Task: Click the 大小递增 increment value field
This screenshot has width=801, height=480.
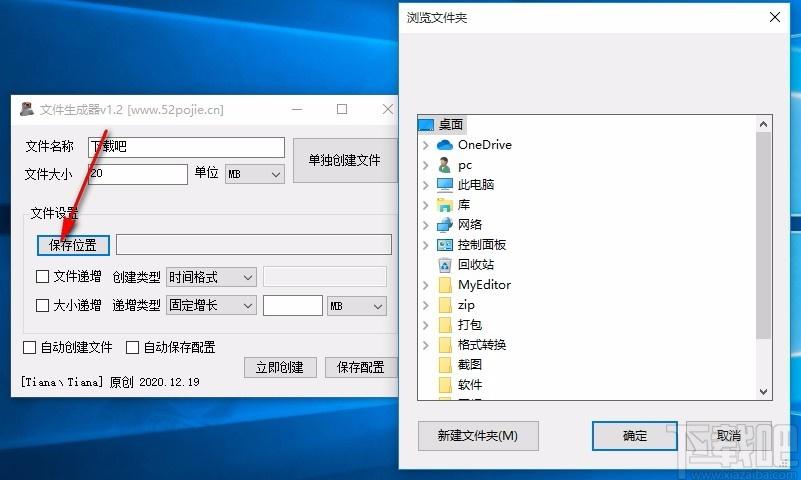Action: tap(293, 306)
